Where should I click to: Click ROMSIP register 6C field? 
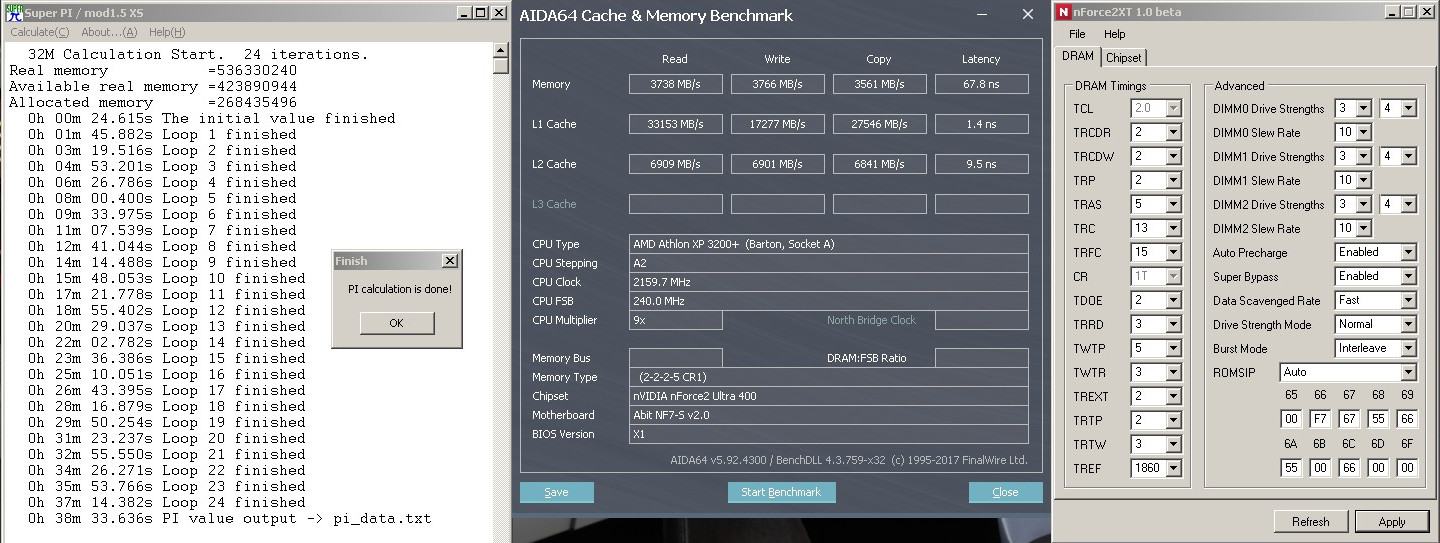1349,467
